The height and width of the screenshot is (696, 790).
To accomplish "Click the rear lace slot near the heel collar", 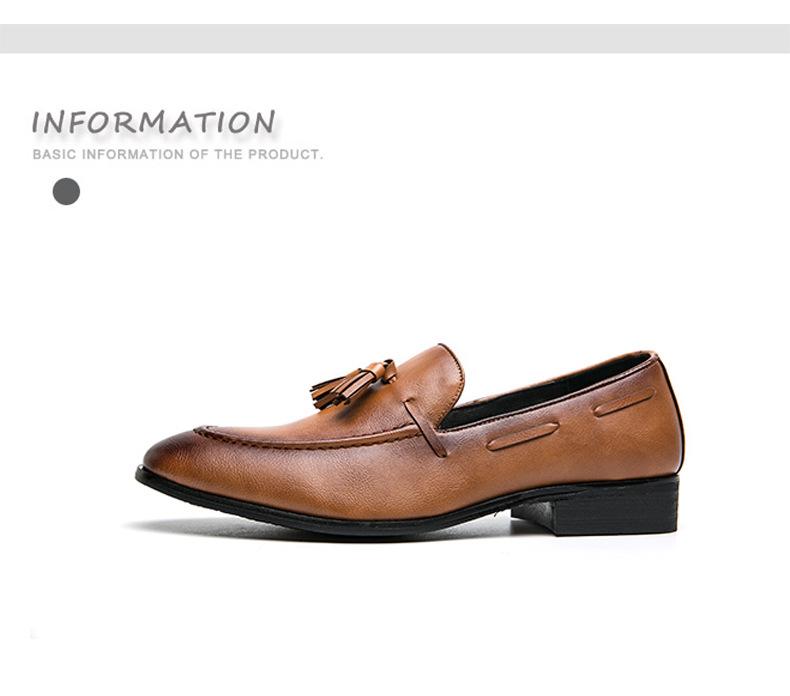I will coord(624,402).
